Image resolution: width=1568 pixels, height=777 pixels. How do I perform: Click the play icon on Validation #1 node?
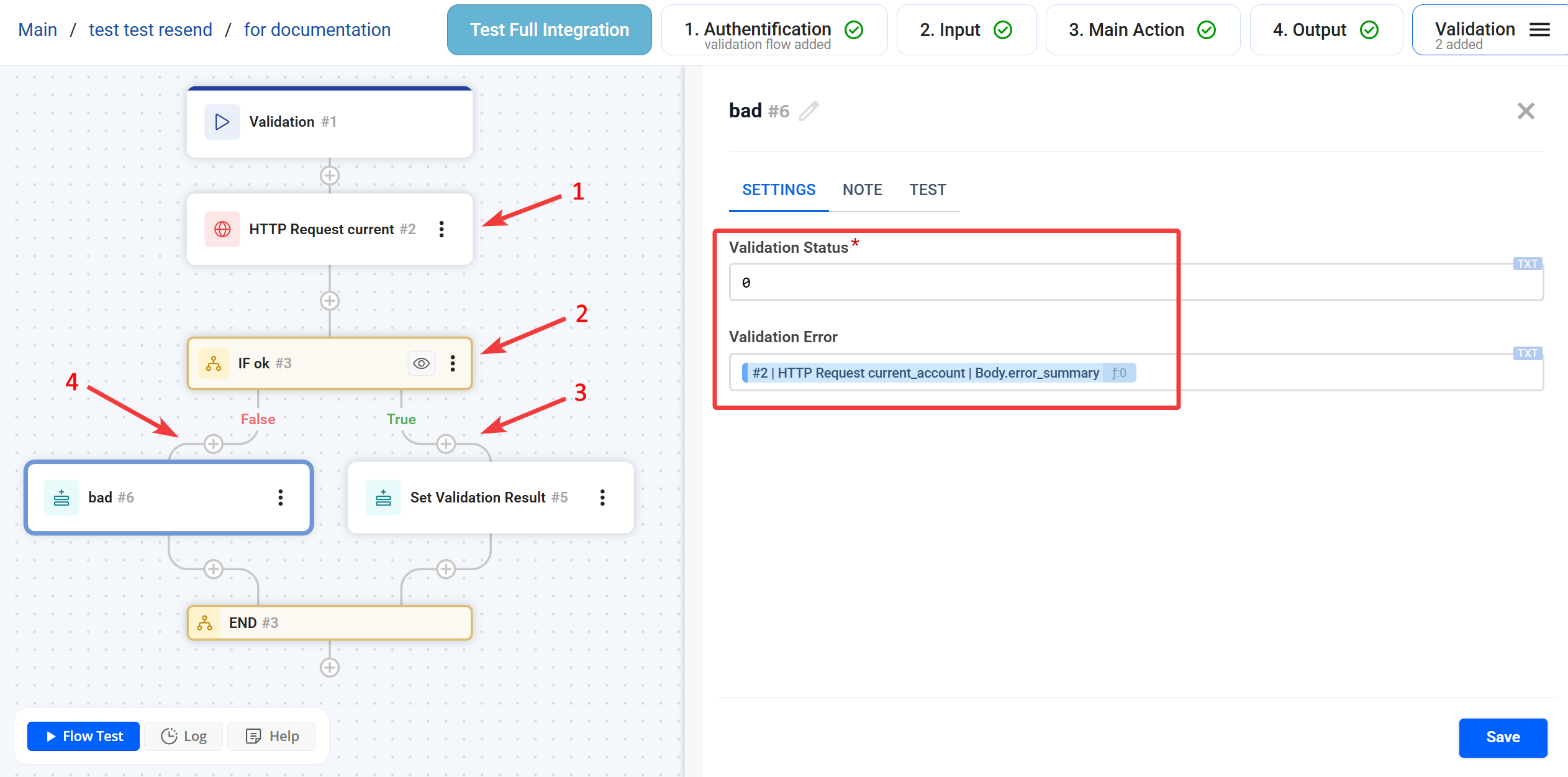222,122
